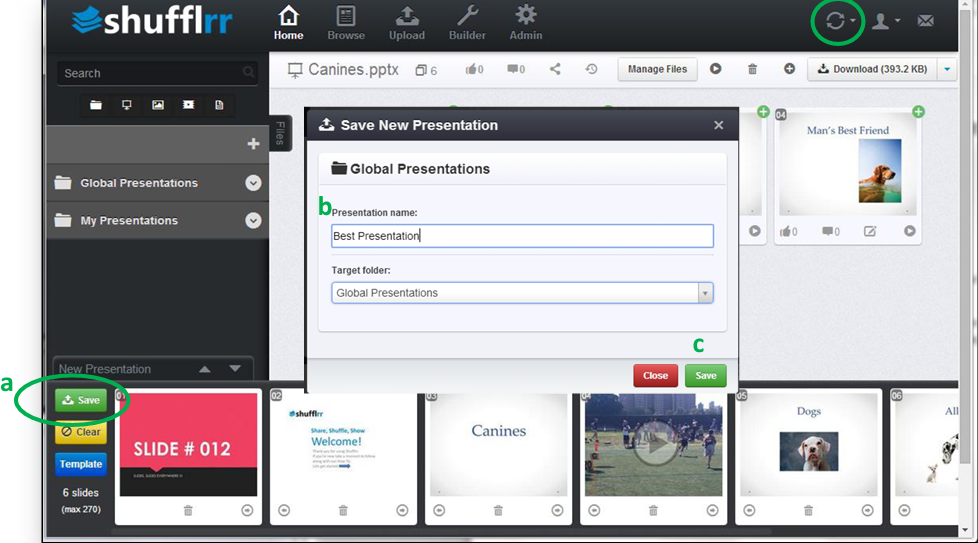978x543 pixels.
Task: Open the Target folder dropdown
Action: pyautogui.click(x=522, y=293)
